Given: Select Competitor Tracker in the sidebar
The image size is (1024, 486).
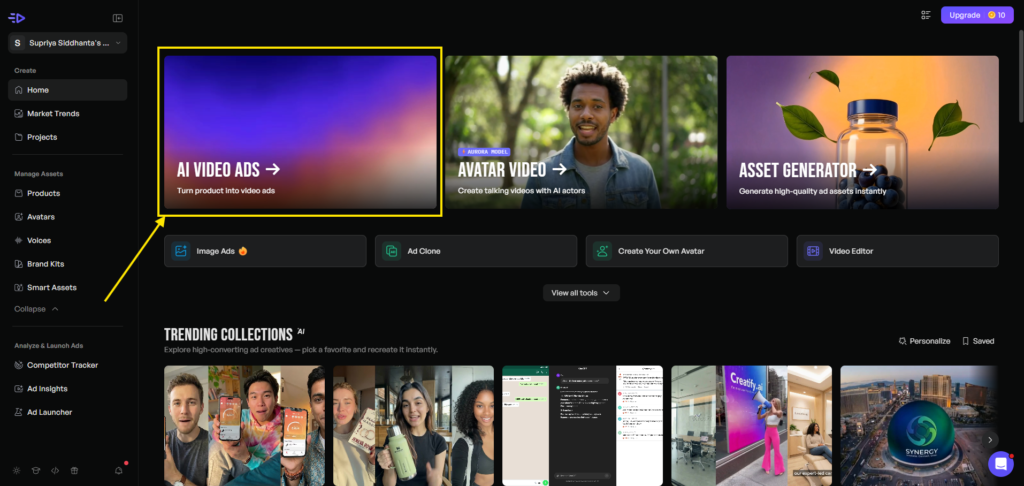Looking at the screenshot, I should [62, 365].
